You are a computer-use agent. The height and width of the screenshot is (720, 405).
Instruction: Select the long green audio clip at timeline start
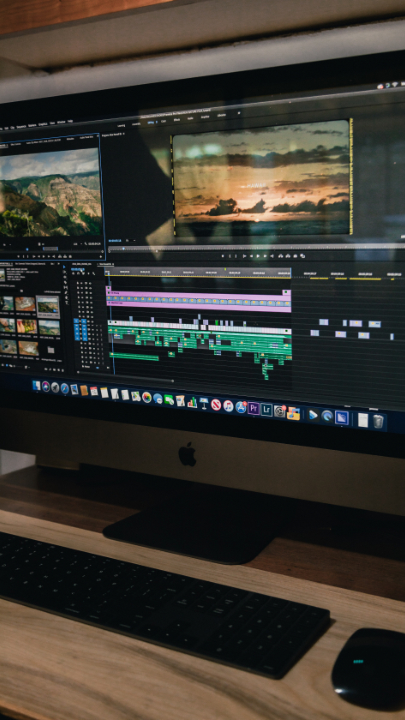(134, 356)
